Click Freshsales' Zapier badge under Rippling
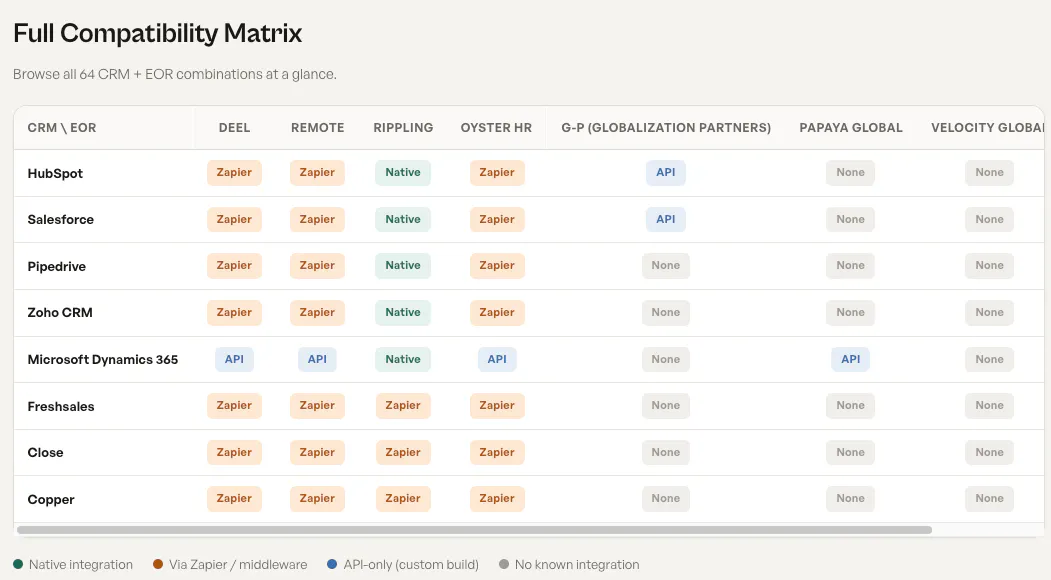Screen dimensions: 1051x580 pos(403,406)
